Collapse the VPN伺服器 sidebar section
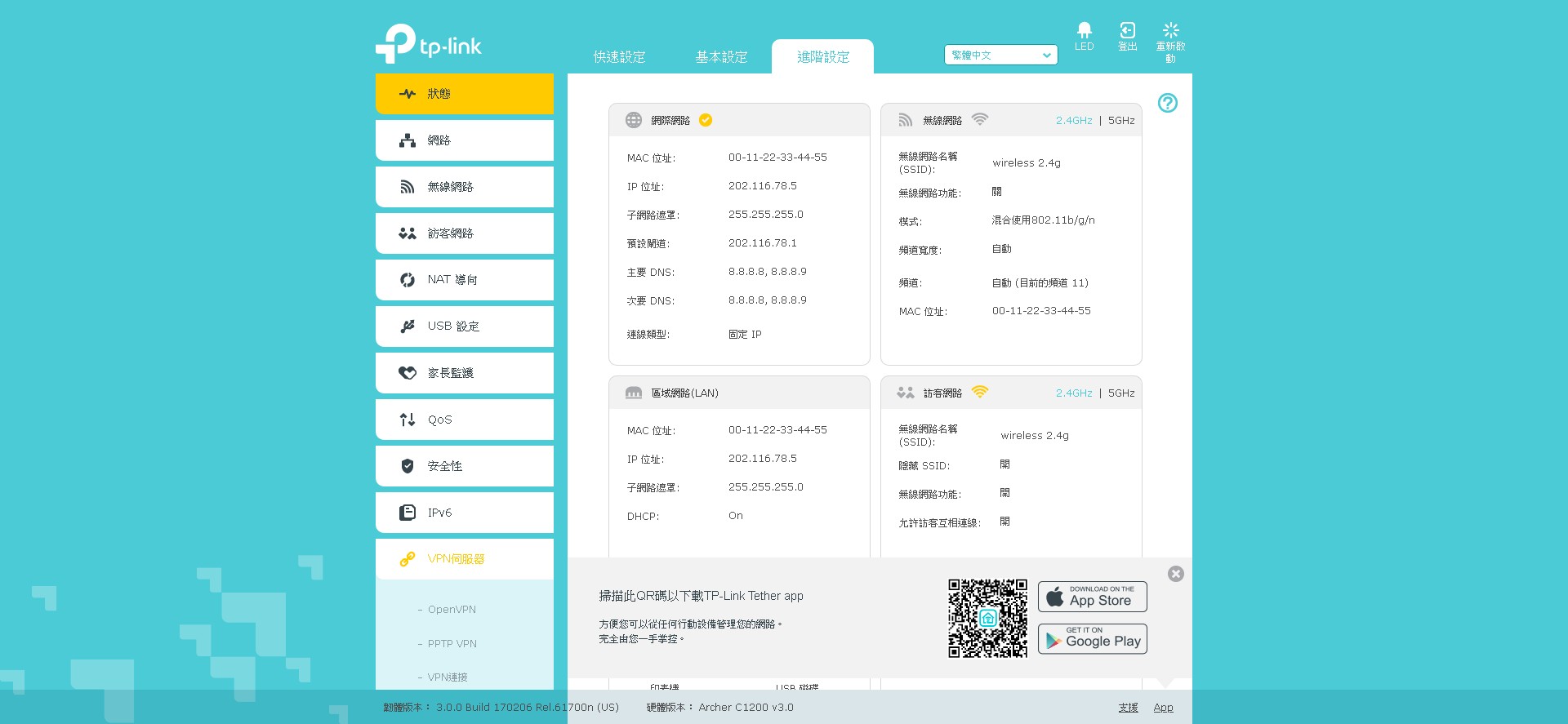 point(465,559)
